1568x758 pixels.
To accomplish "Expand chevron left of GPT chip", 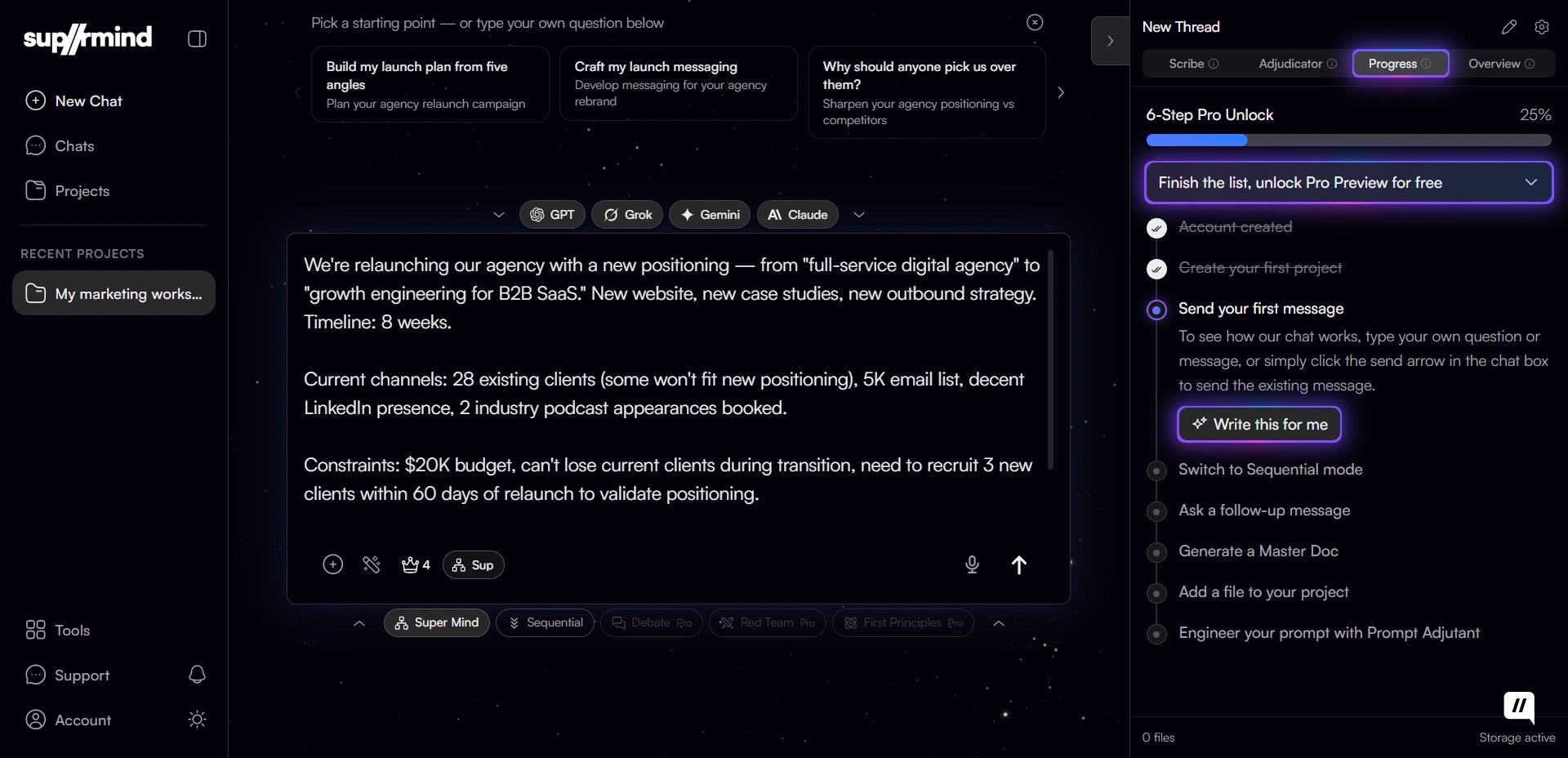I will pyautogui.click(x=499, y=215).
